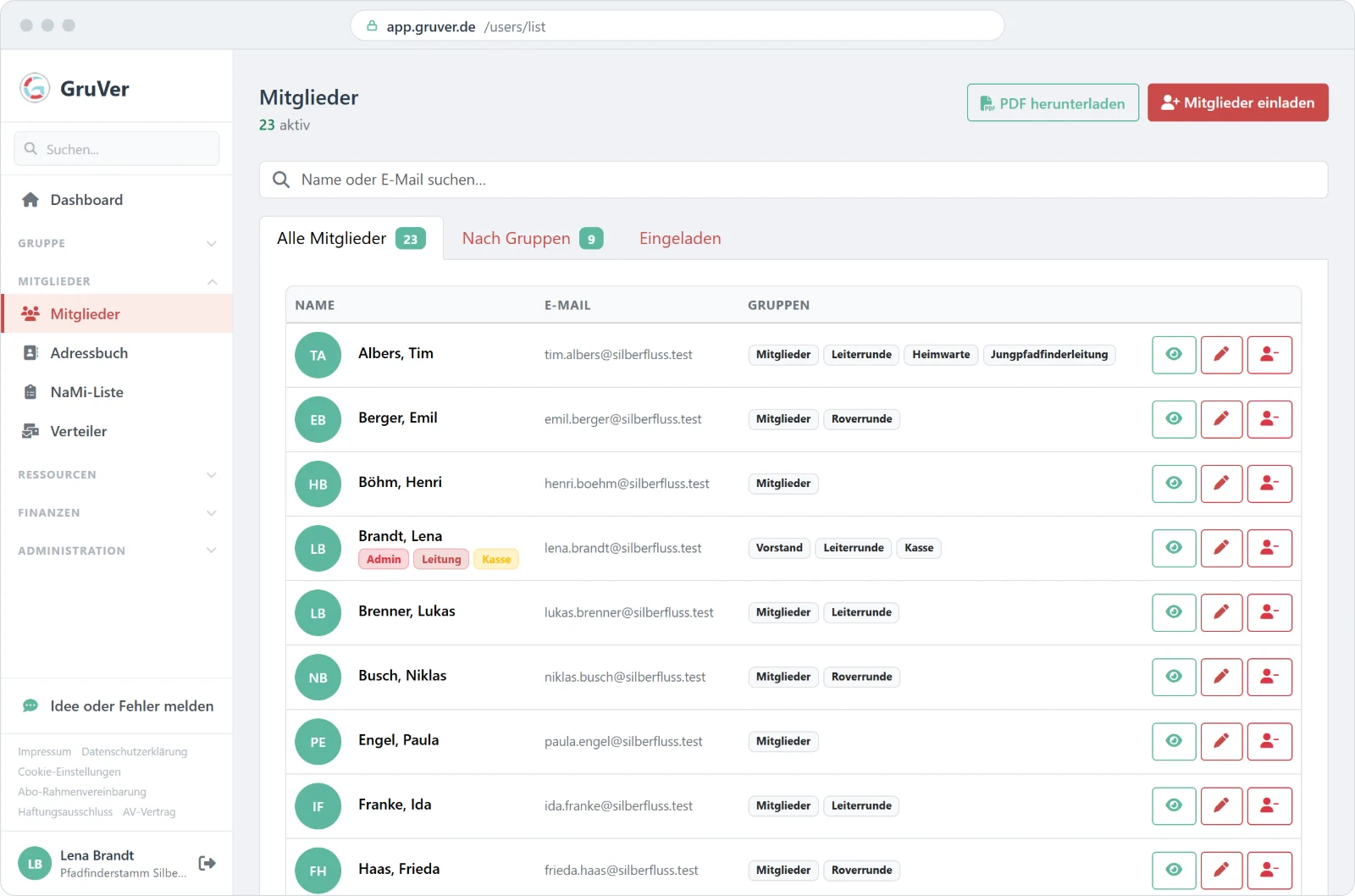
Task: Remove Busch, Niklas with the user-minus icon
Action: pyautogui.click(x=1269, y=677)
